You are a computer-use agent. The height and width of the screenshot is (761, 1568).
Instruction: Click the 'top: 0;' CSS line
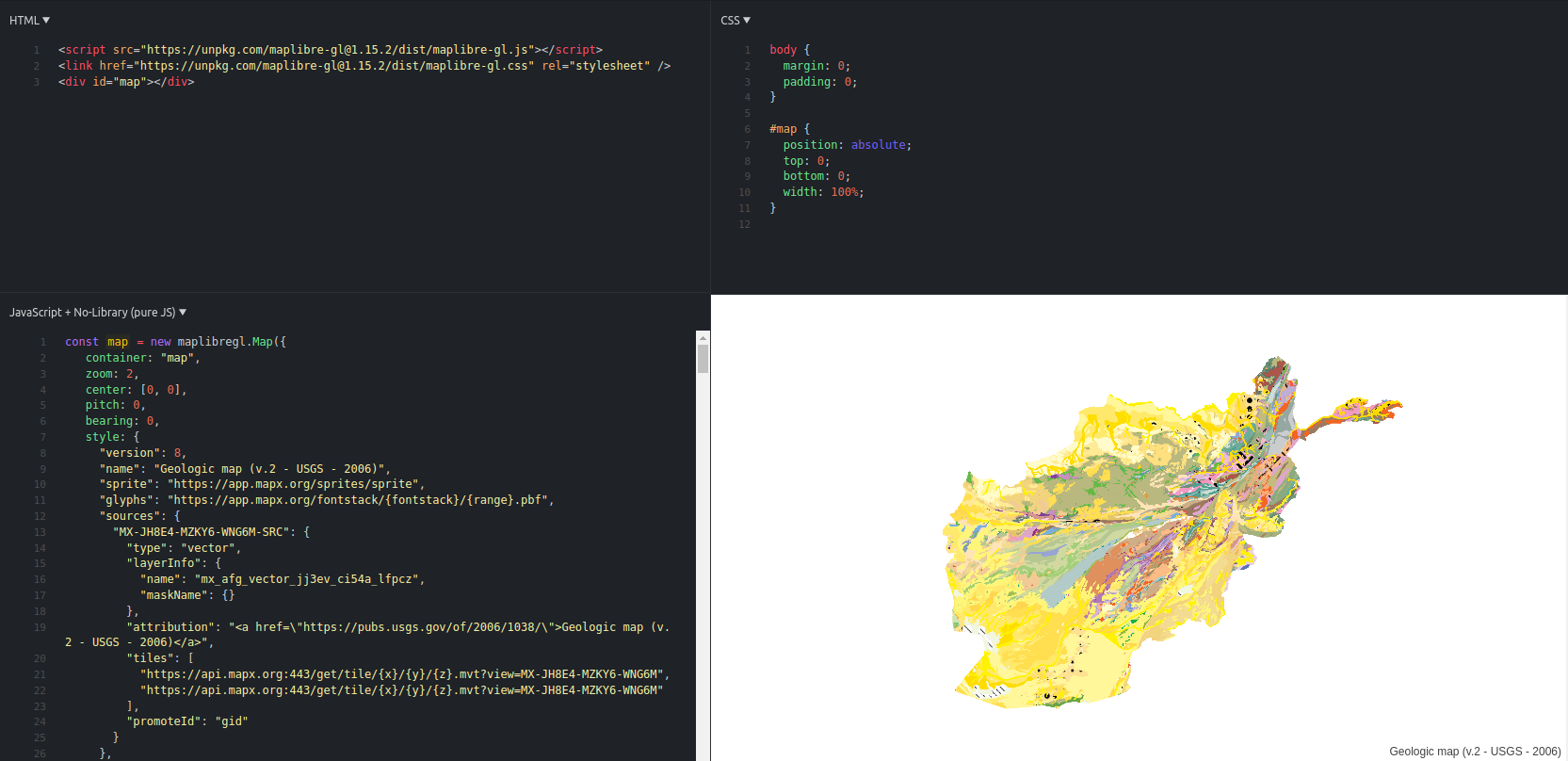click(806, 161)
